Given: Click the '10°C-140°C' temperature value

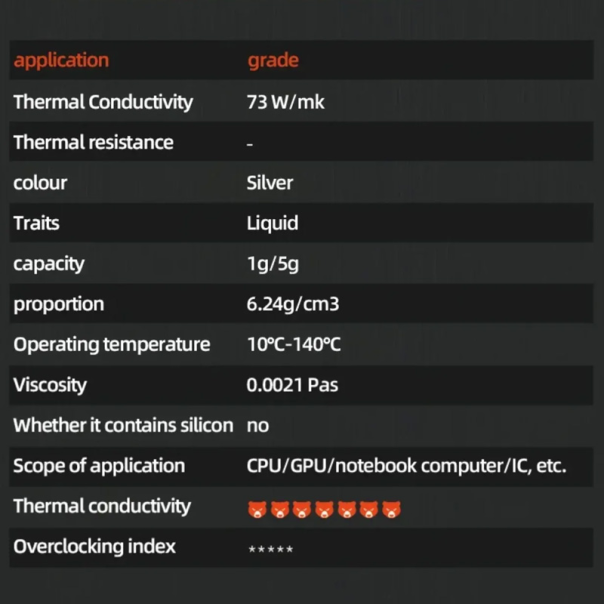Looking at the screenshot, I should 294,345.
